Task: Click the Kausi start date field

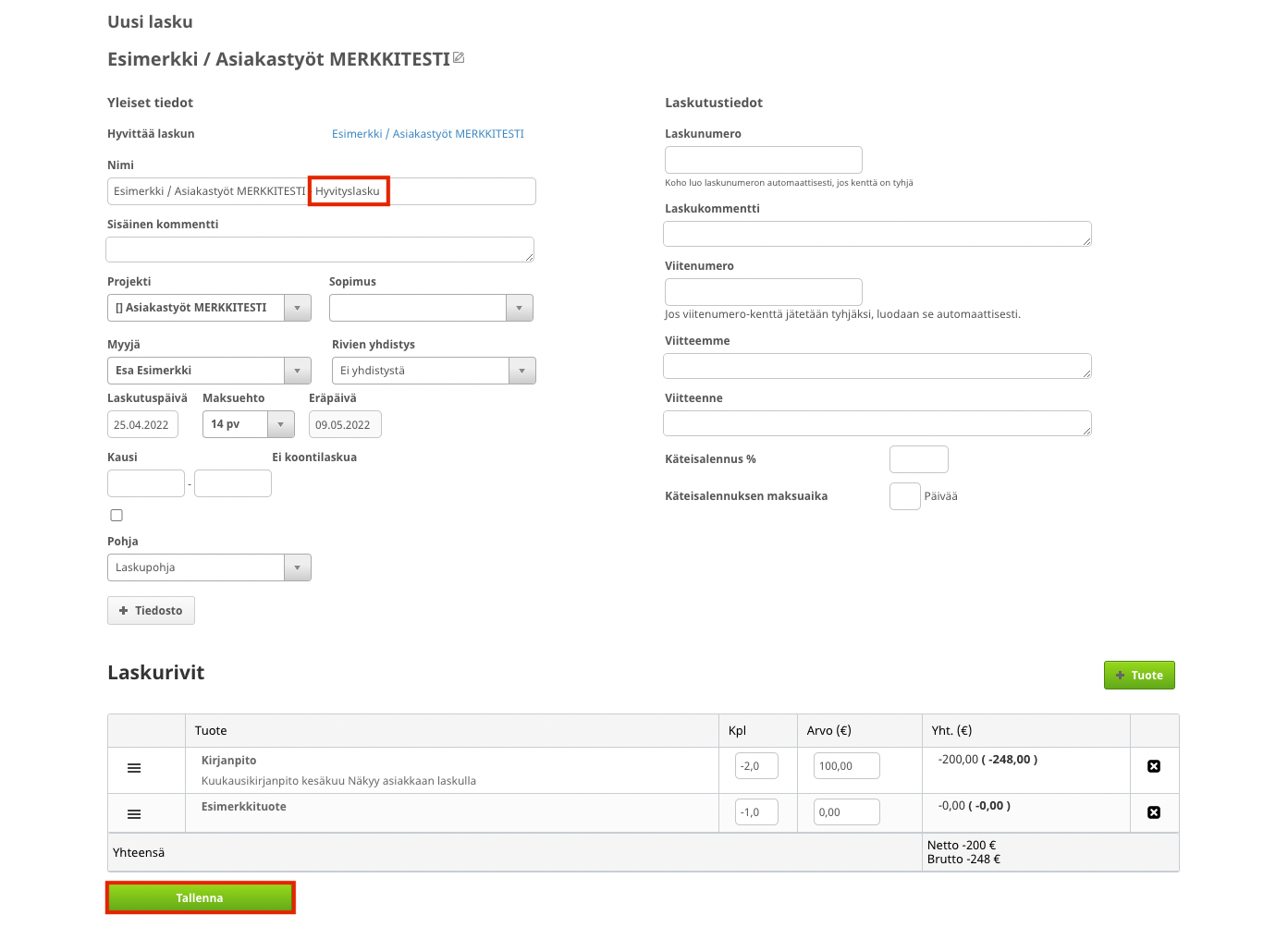Action: pos(146,483)
